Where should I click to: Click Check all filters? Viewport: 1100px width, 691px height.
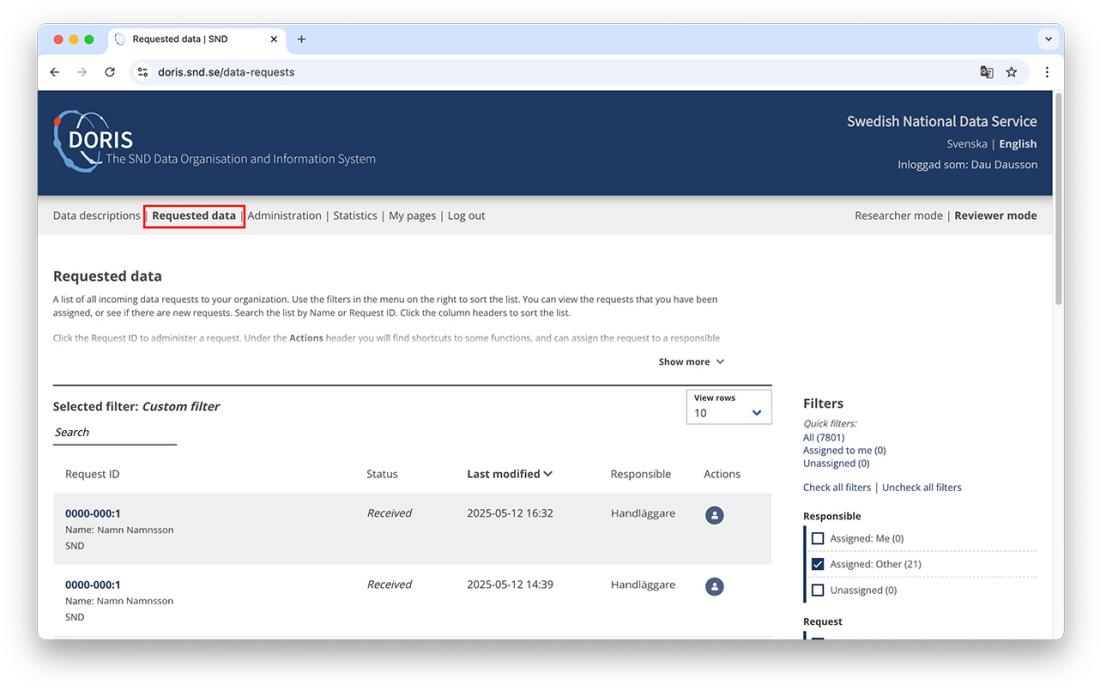tap(836, 488)
